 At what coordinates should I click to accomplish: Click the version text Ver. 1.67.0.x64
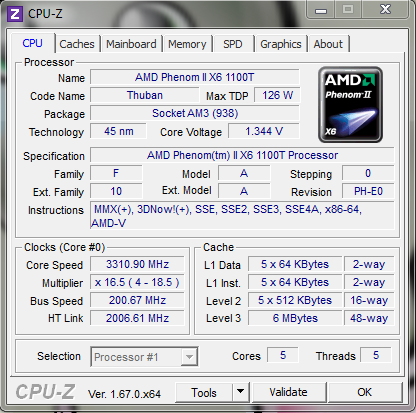(124, 394)
